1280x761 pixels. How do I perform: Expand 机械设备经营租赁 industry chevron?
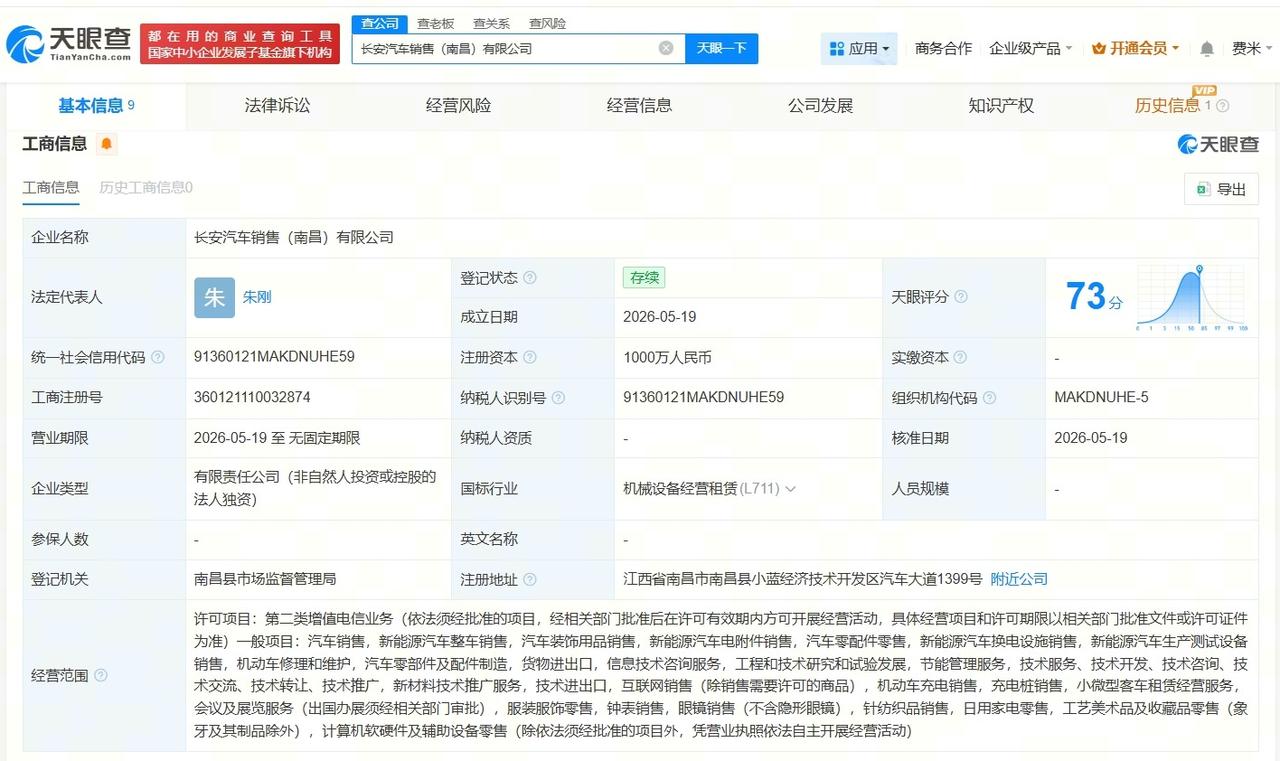[x=790, y=489]
